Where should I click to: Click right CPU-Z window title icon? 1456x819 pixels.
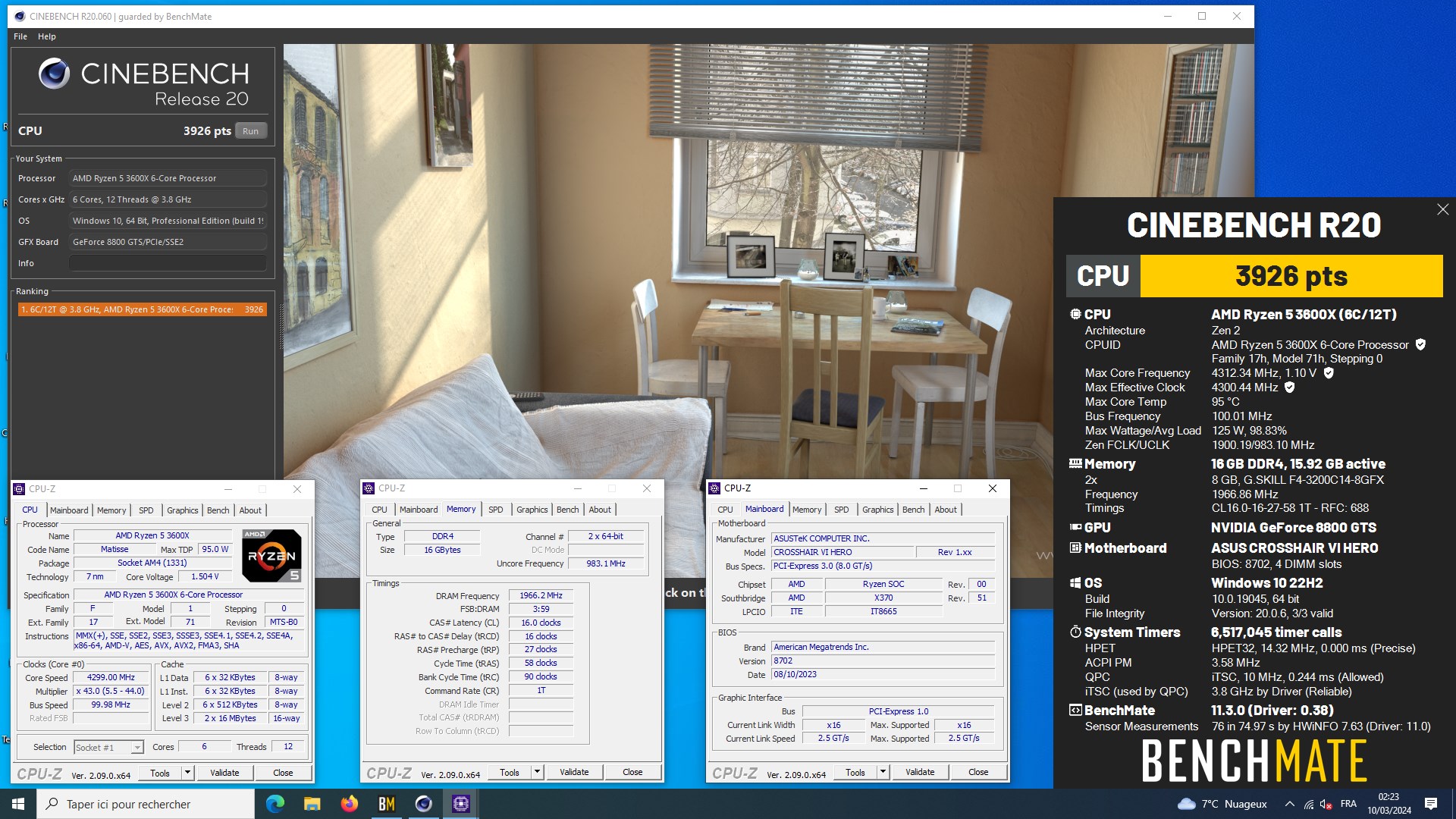coord(714,488)
